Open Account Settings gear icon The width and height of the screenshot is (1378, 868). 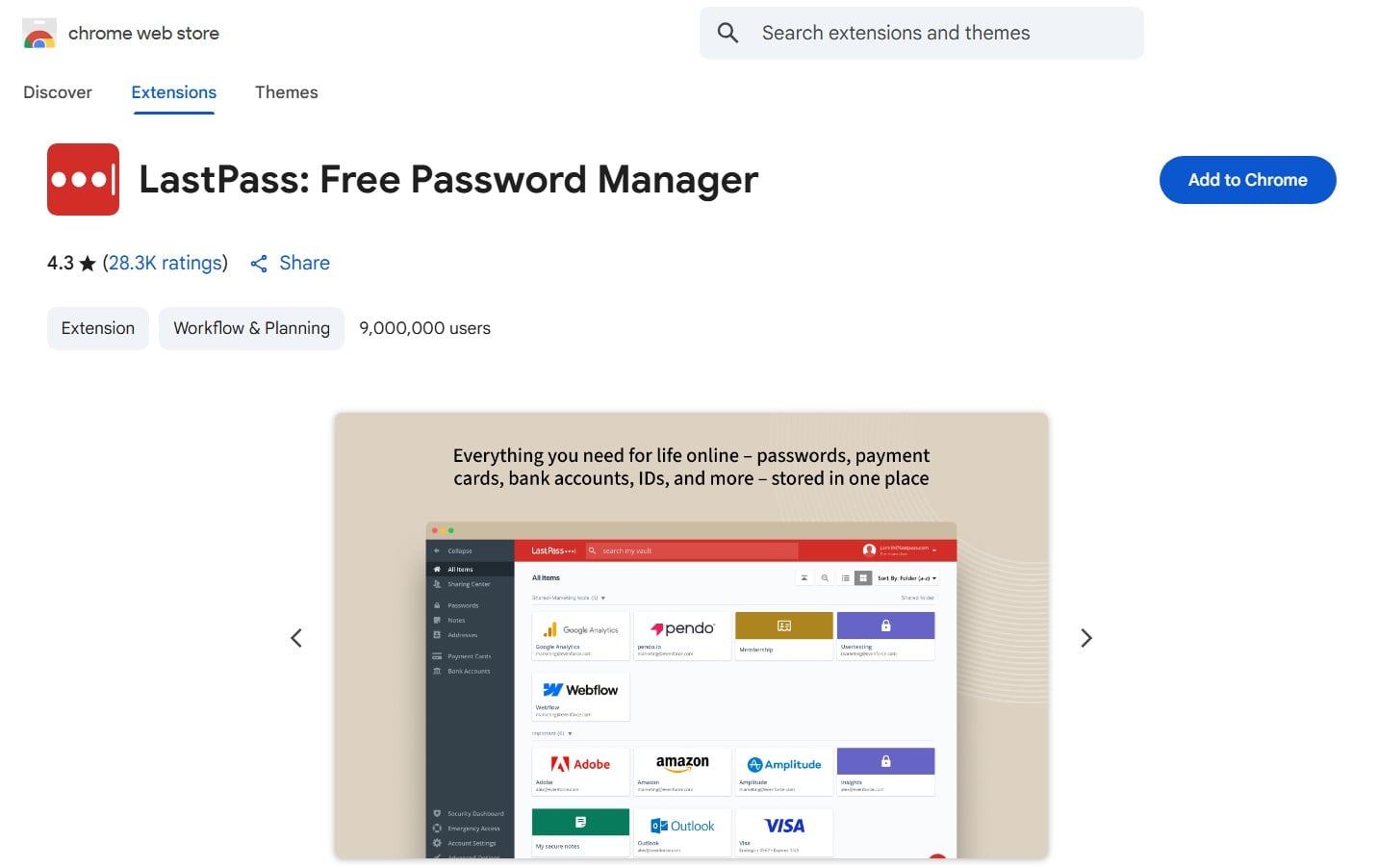click(x=437, y=843)
